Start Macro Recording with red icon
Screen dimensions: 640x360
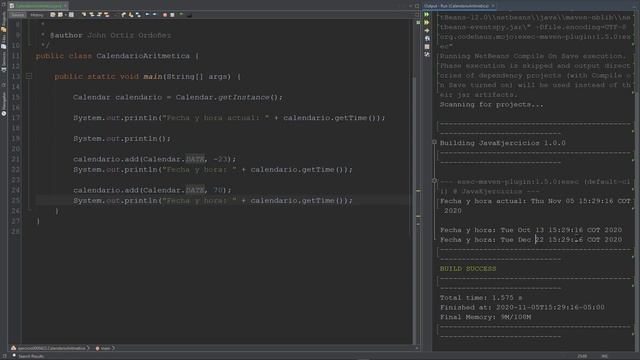(165, 15)
